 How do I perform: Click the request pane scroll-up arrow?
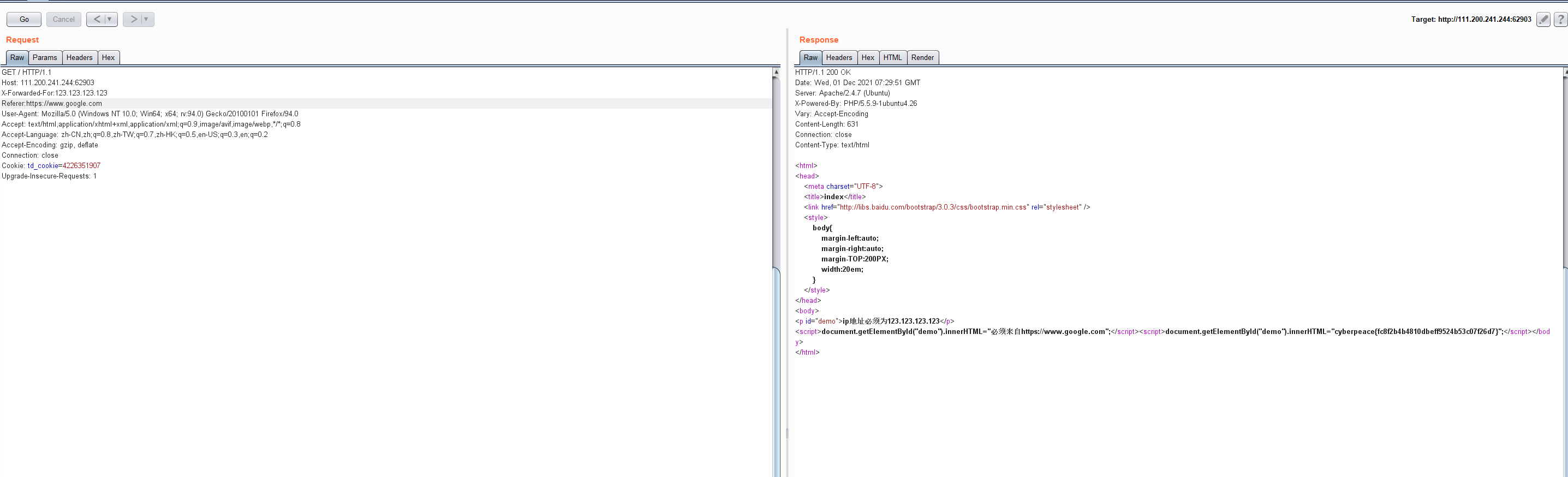[776, 72]
